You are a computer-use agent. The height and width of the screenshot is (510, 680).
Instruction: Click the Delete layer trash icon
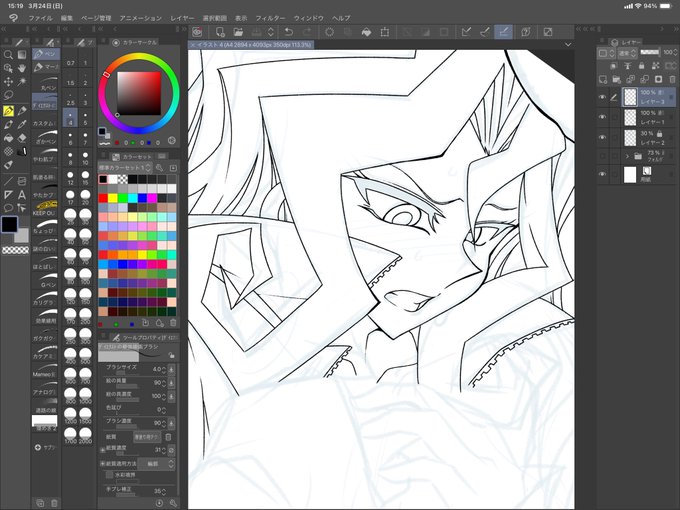tap(672, 79)
